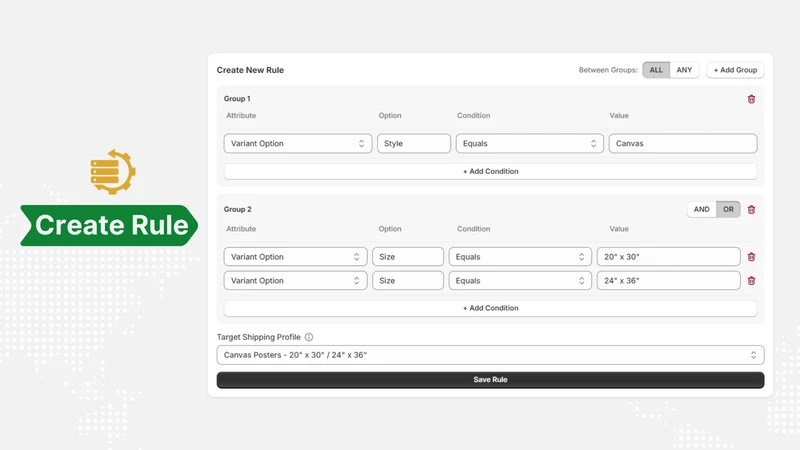Click the gear database logo icon
This screenshot has height=450, width=800.
click(x=113, y=171)
